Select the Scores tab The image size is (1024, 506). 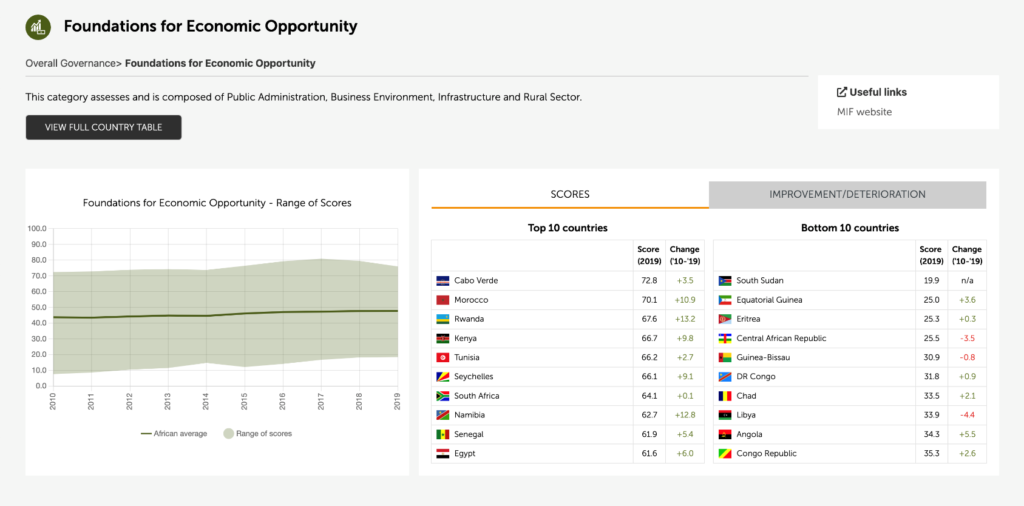click(570, 194)
